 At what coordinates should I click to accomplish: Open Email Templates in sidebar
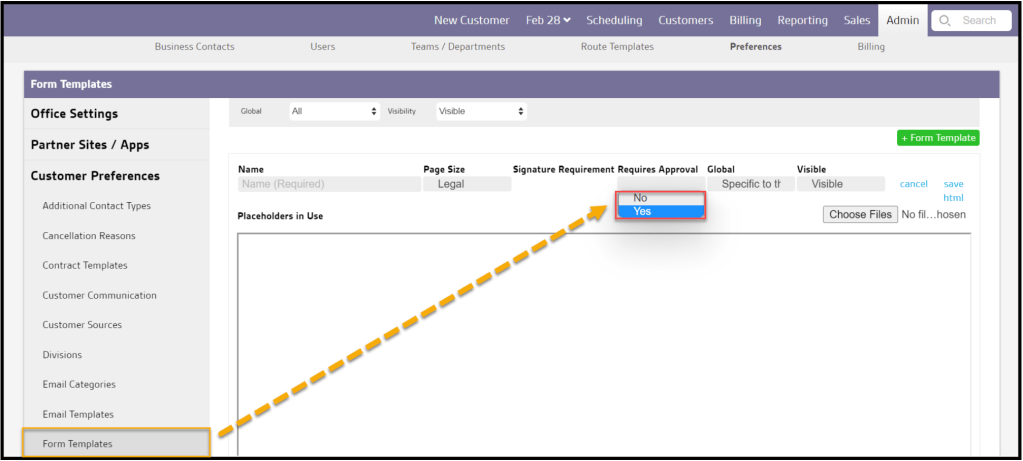point(78,414)
